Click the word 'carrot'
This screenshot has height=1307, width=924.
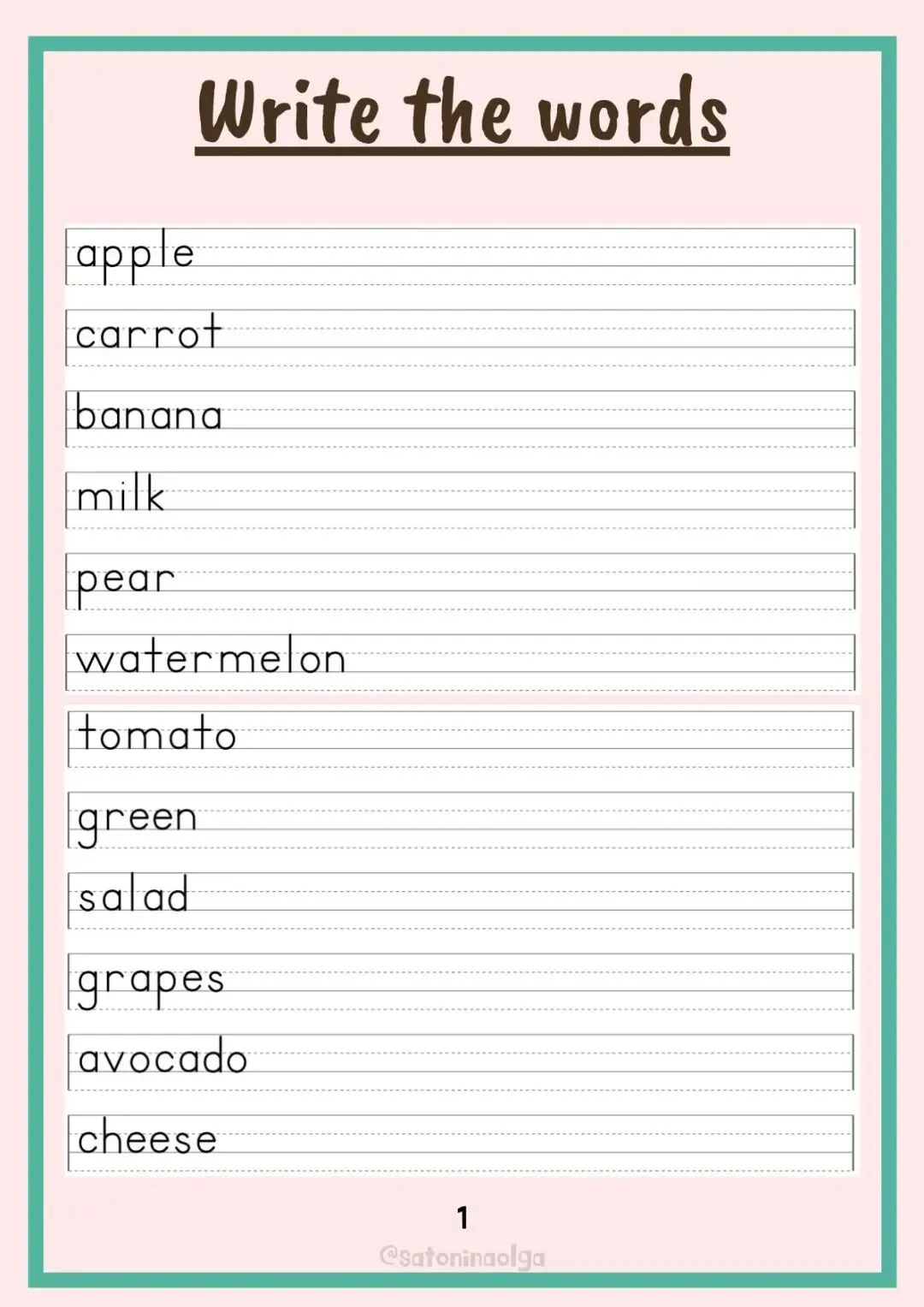(x=148, y=331)
